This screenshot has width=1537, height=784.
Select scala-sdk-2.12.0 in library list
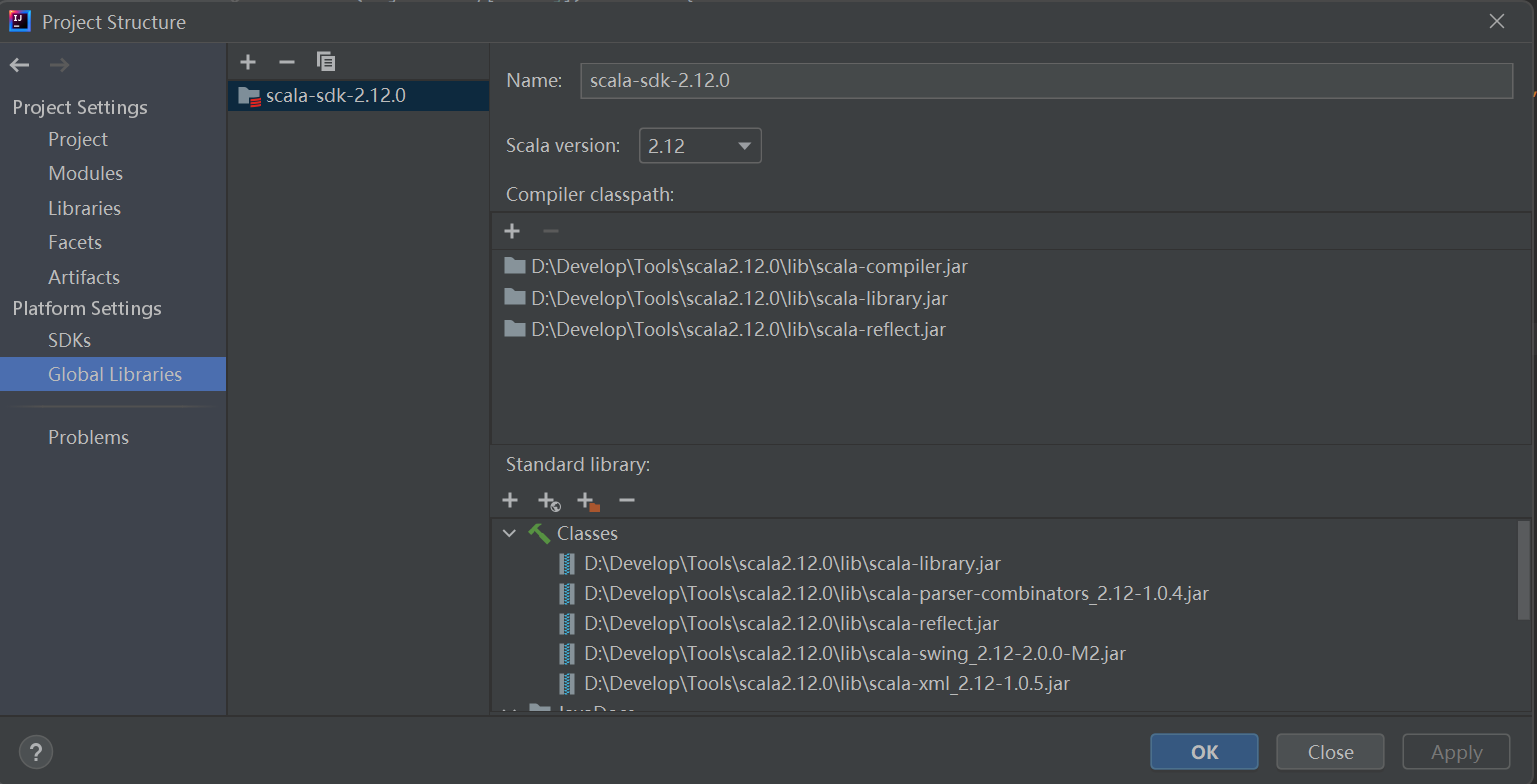coord(358,96)
